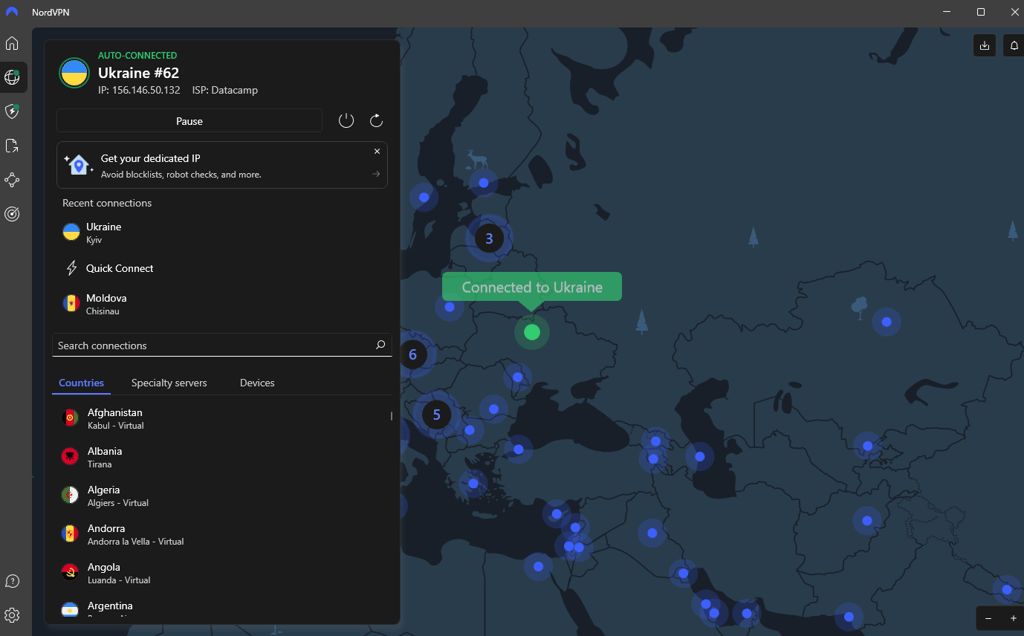The width and height of the screenshot is (1024, 636).
Task: Open the help chat icon in sidebar
Action: [12, 581]
